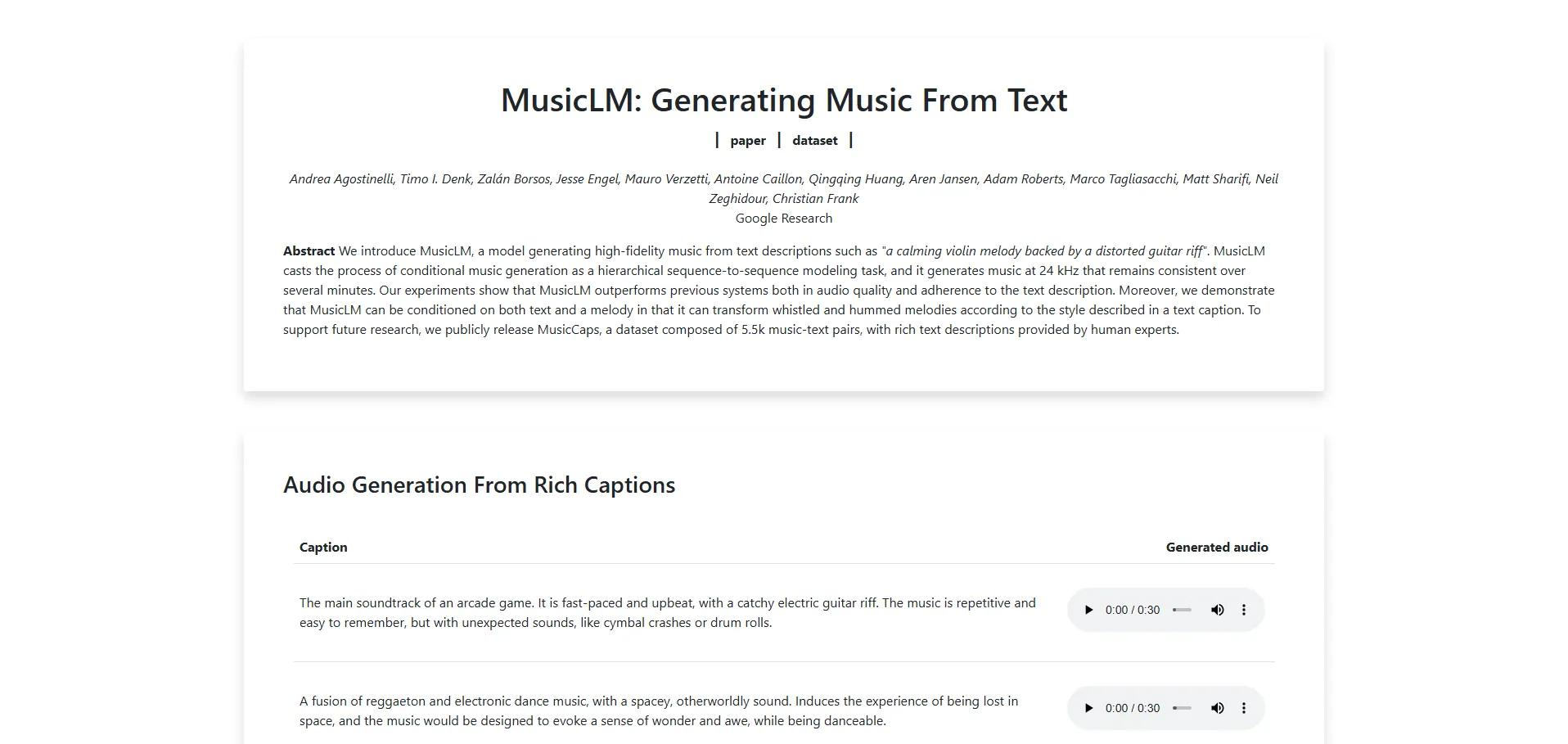Play the reggaeton electronic dance fusion audio
Screen dimensions: 1568x744
(x=1088, y=708)
